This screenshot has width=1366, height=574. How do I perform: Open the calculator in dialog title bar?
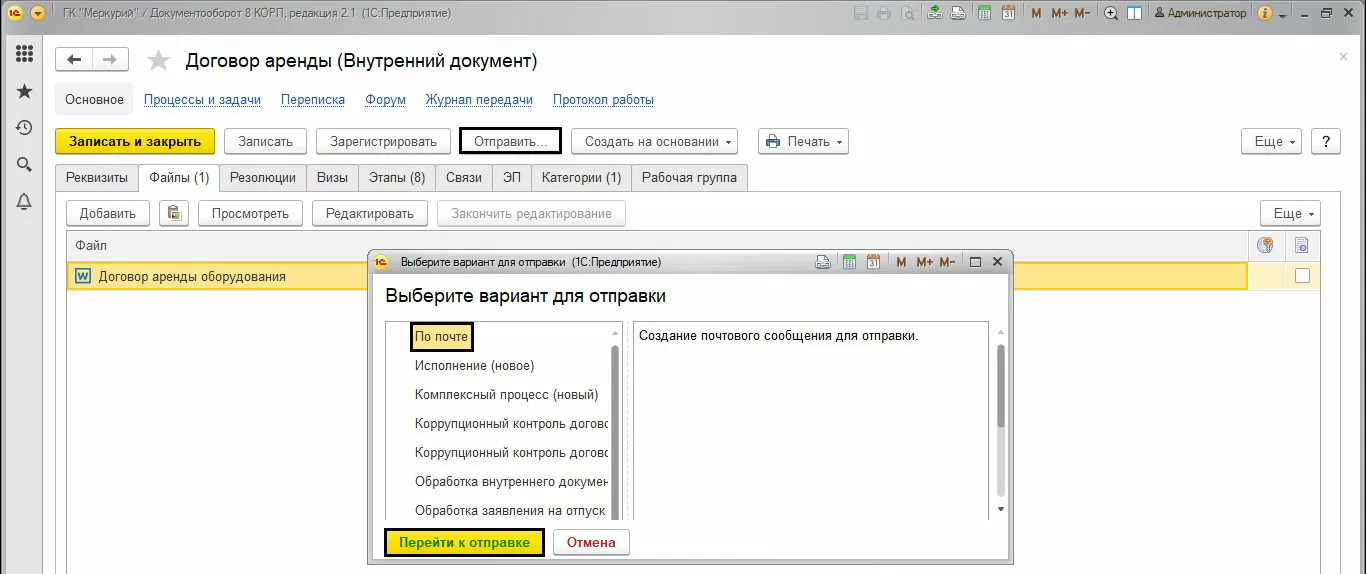849,262
